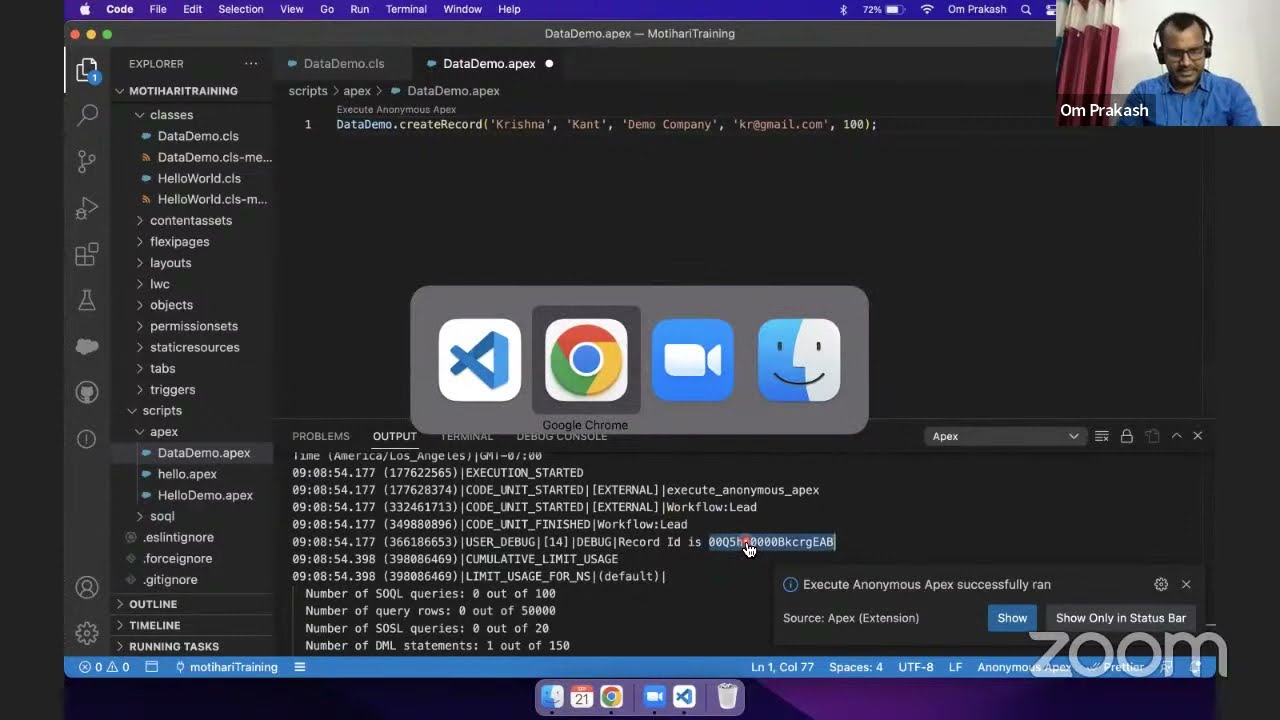Switch to OUTPUT panel tab
Screen dimensions: 1280x720
(x=395, y=436)
